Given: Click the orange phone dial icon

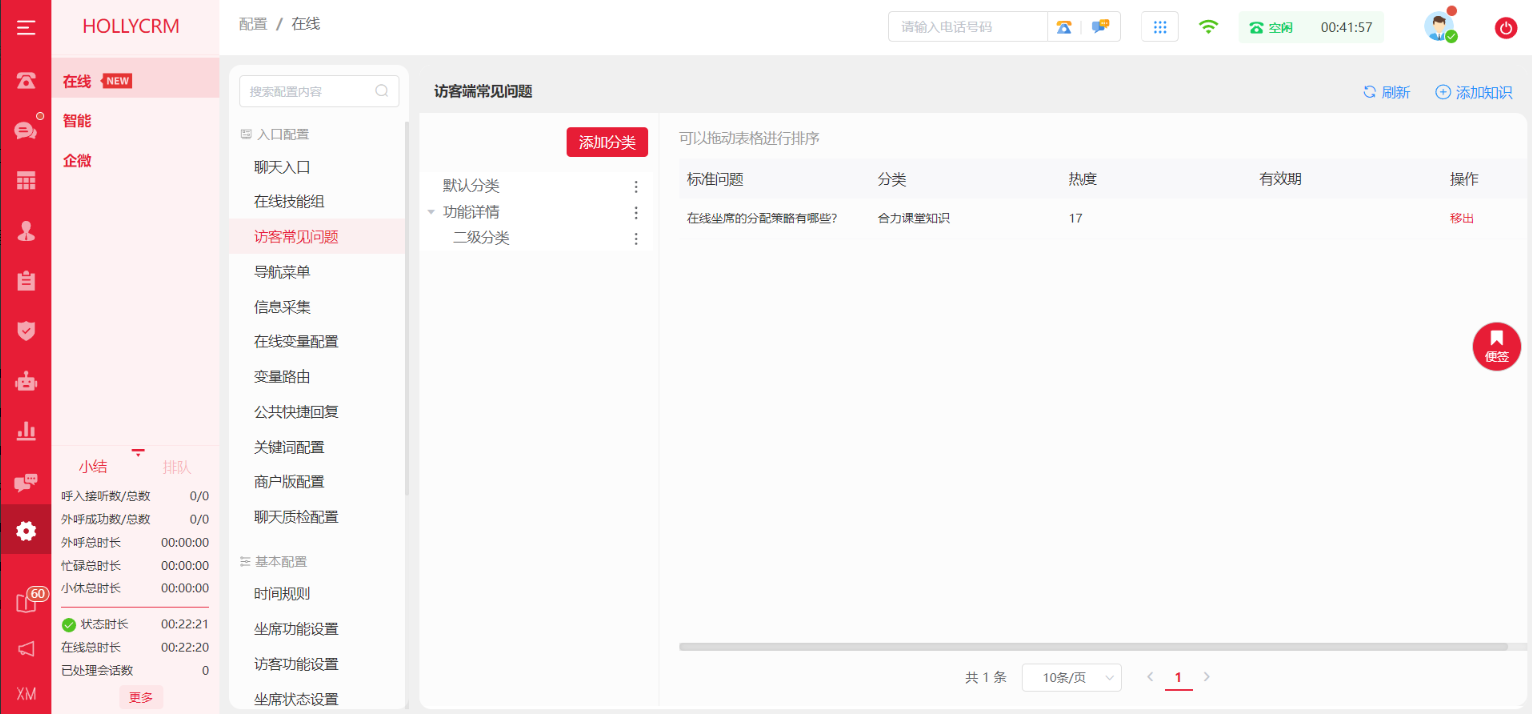Looking at the screenshot, I should point(1064,27).
